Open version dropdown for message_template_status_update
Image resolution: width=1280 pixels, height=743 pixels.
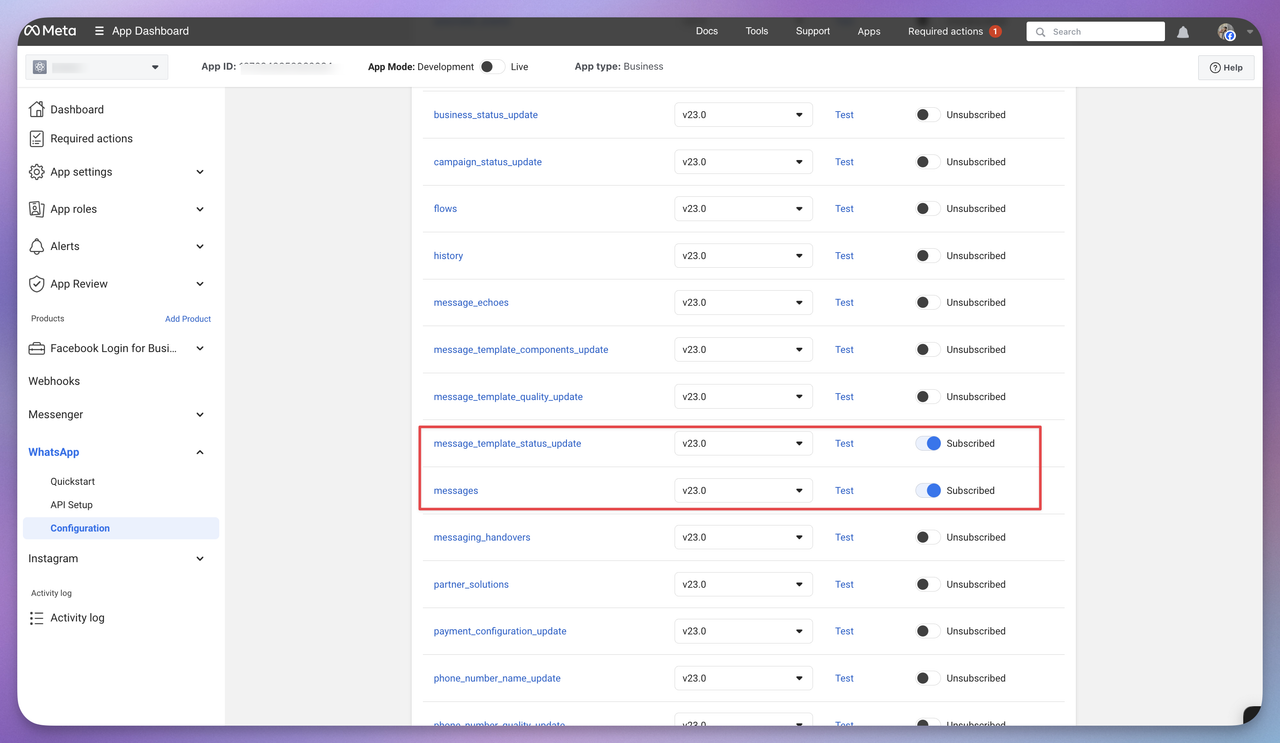743,443
